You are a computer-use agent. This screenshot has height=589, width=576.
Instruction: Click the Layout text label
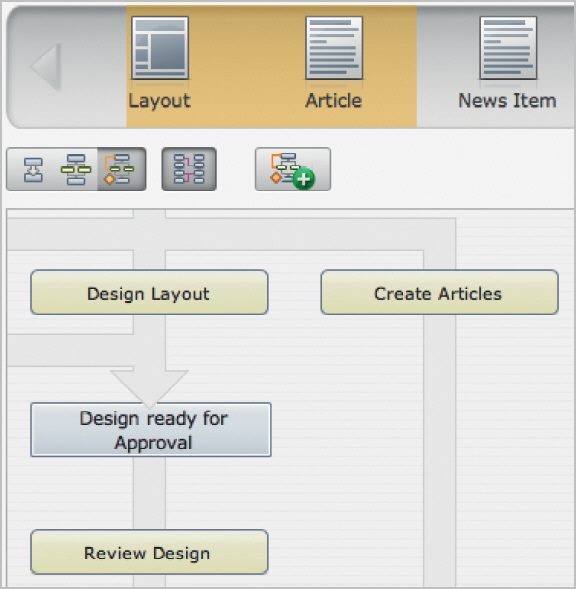click(160, 101)
